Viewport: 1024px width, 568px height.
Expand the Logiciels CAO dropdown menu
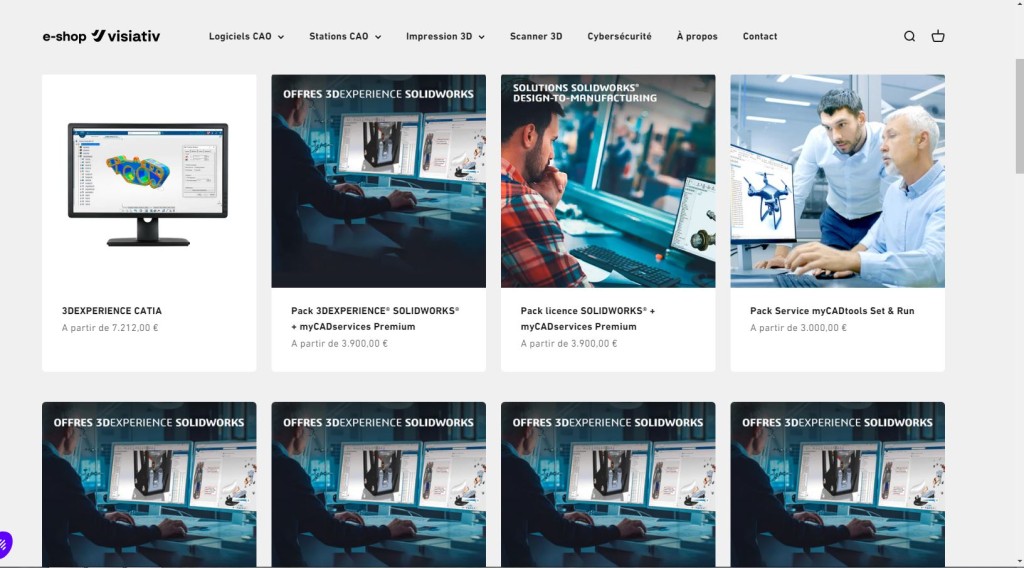click(246, 36)
